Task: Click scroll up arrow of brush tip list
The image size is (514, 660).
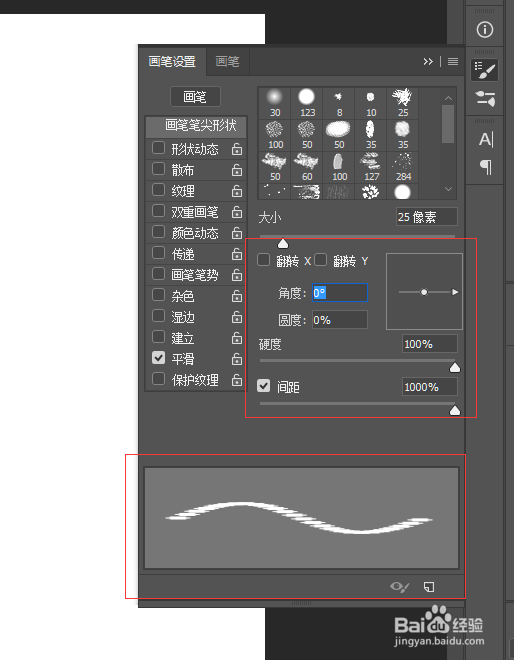Action: (449, 98)
